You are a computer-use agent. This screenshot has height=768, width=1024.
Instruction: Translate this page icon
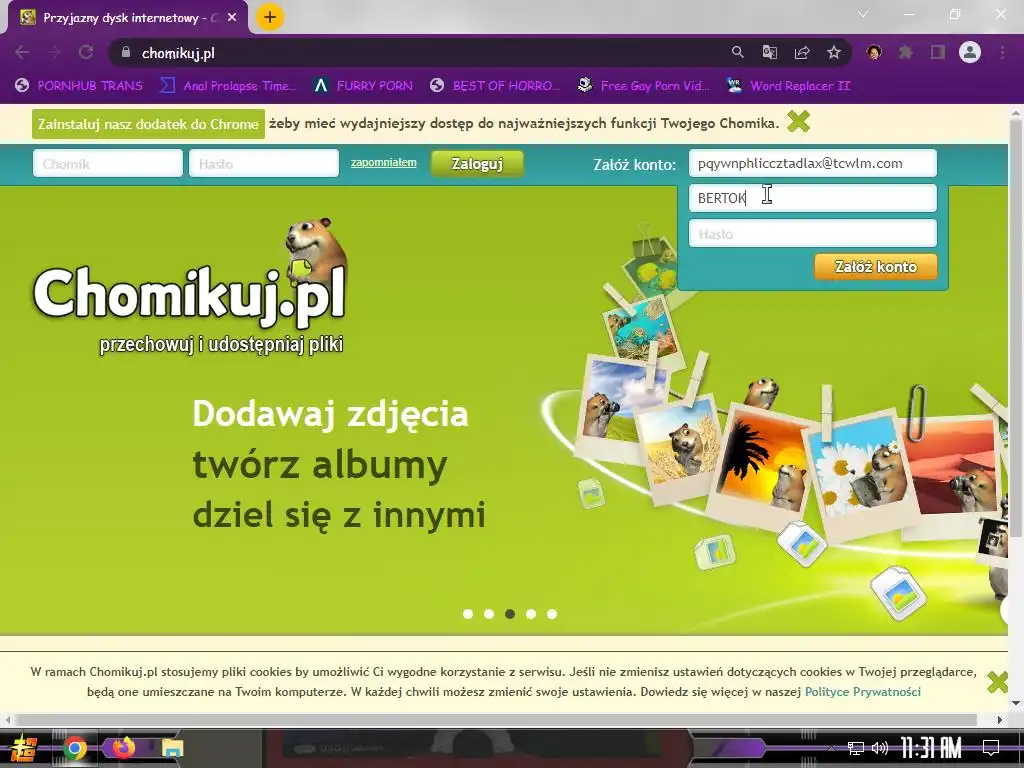(770, 52)
